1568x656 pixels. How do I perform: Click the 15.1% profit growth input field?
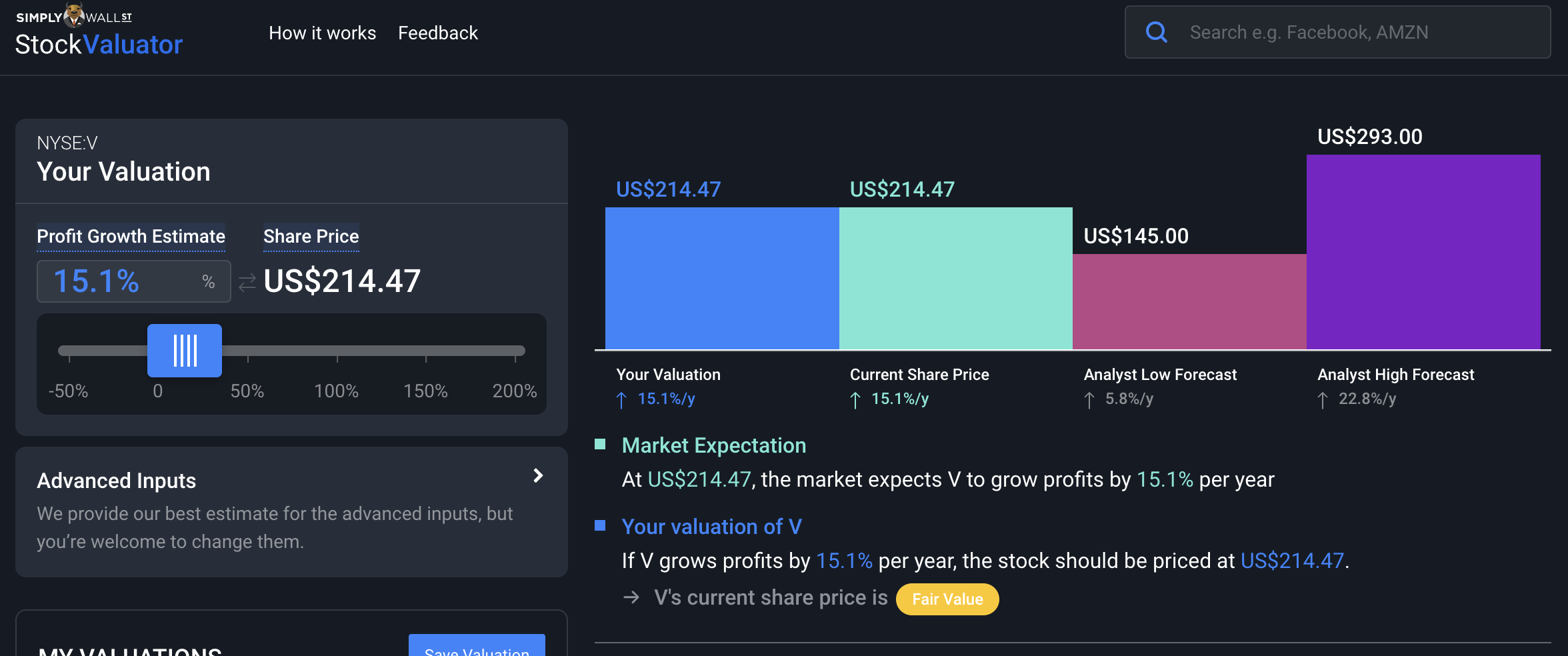(x=133, y=281)
